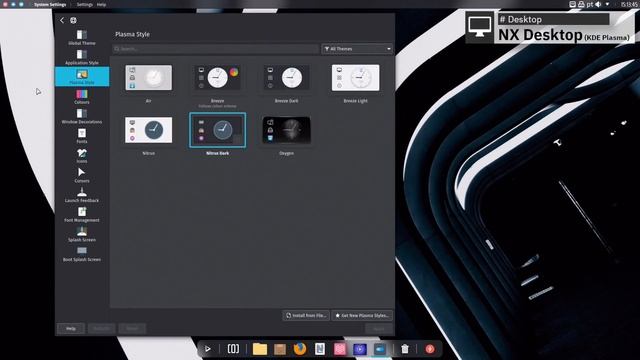Open the yellow folder file manager in dock

click(x=260, y=349)
